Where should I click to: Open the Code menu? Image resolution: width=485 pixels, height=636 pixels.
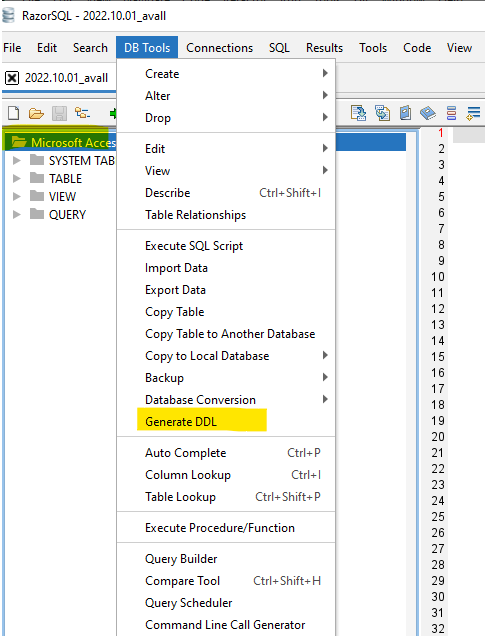coord(417,47)
